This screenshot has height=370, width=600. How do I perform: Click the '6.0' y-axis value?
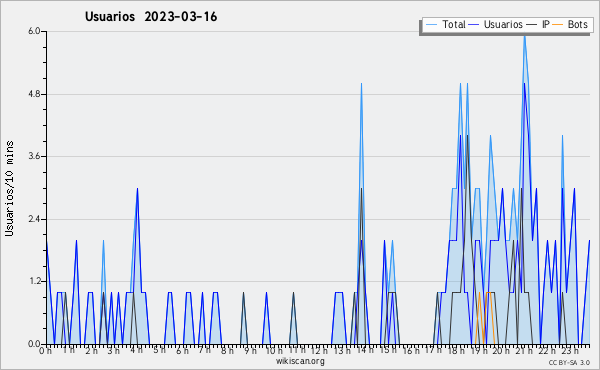click(x=34, y=31)
